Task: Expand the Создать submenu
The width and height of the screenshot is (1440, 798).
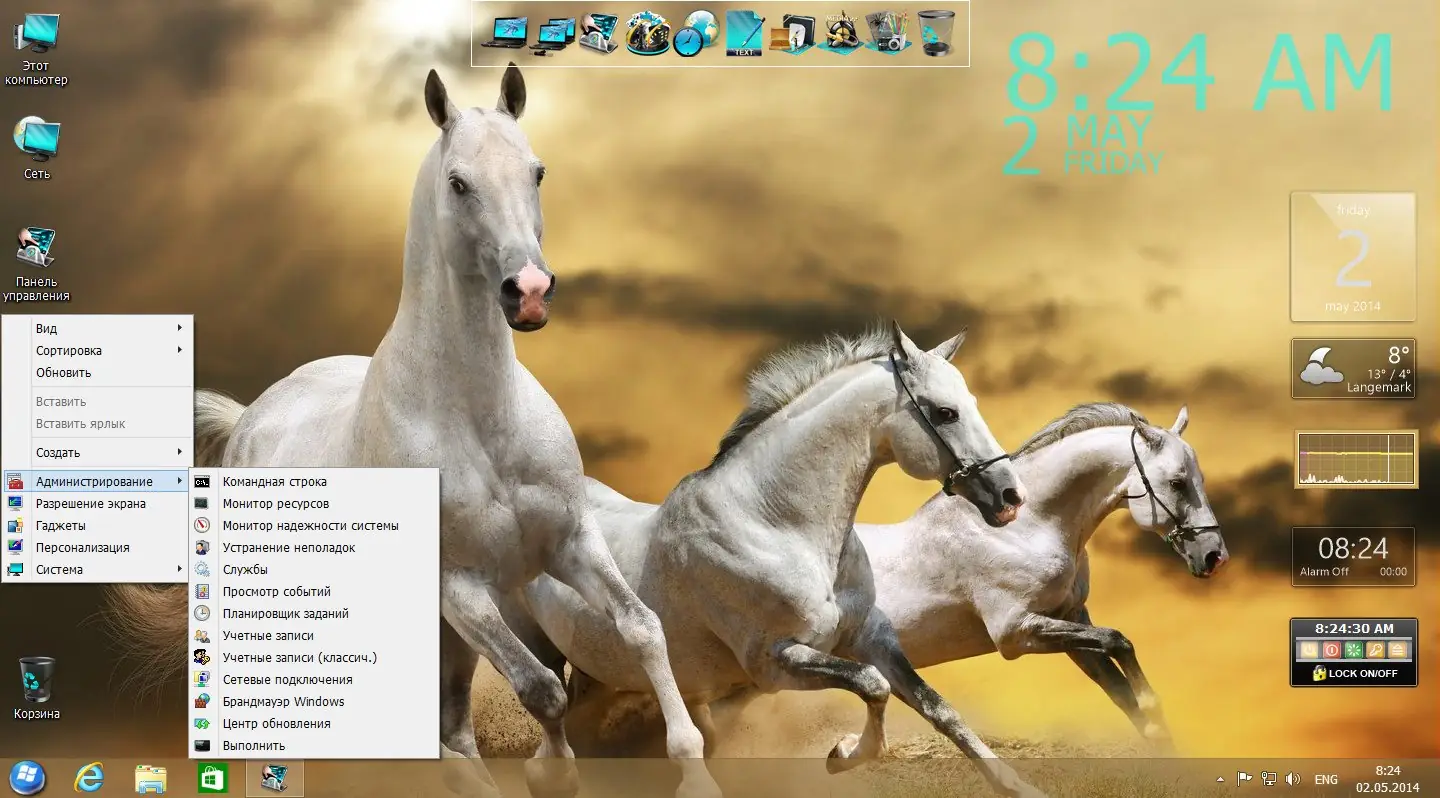Action: [x=97, y=452]
